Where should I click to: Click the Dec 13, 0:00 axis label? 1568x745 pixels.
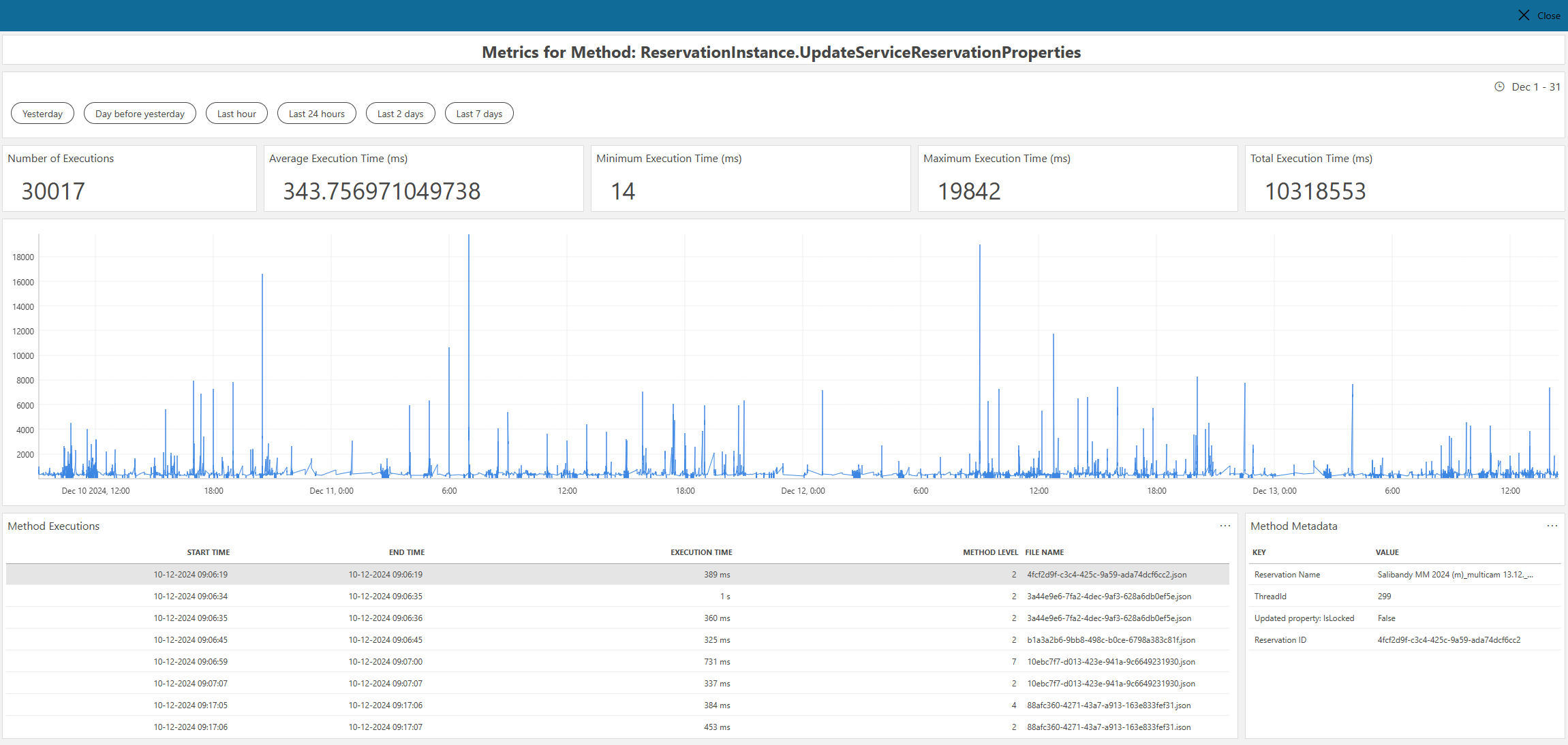tap(1274, 490)
